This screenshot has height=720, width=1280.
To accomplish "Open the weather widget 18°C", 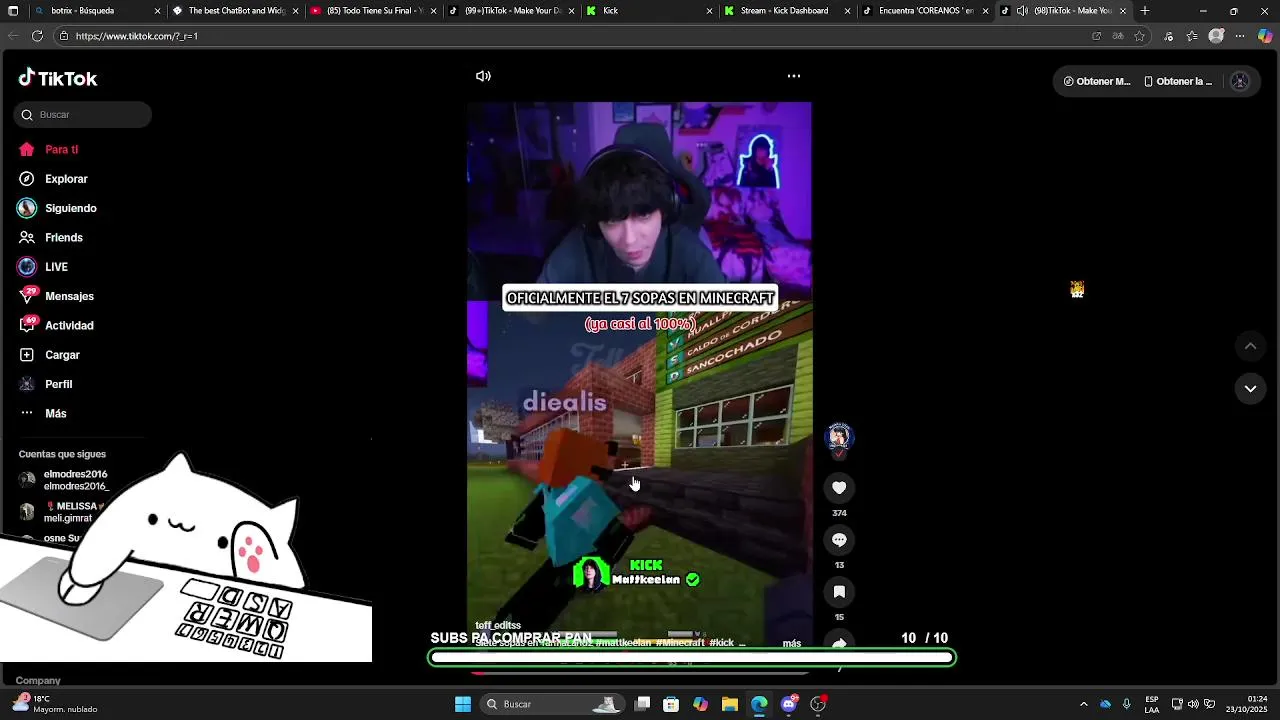I will [55, 705].
